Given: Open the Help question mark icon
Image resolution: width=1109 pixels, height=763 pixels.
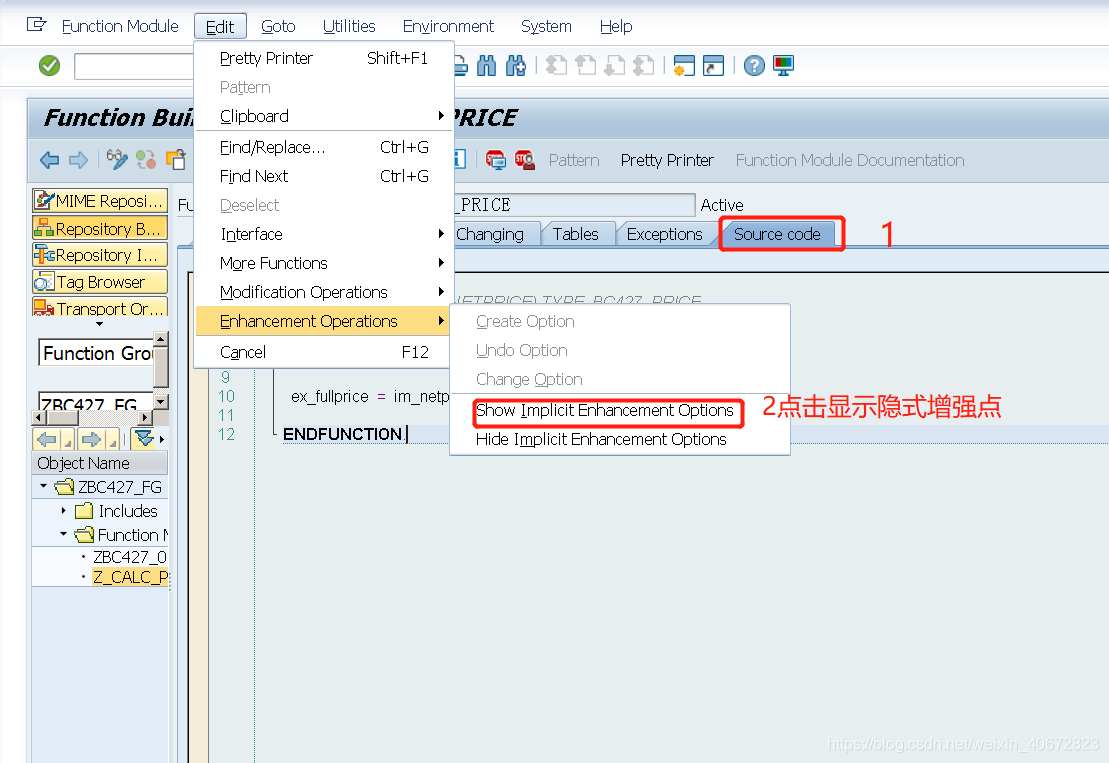Looking at the screenshot, I should [754, 66].
